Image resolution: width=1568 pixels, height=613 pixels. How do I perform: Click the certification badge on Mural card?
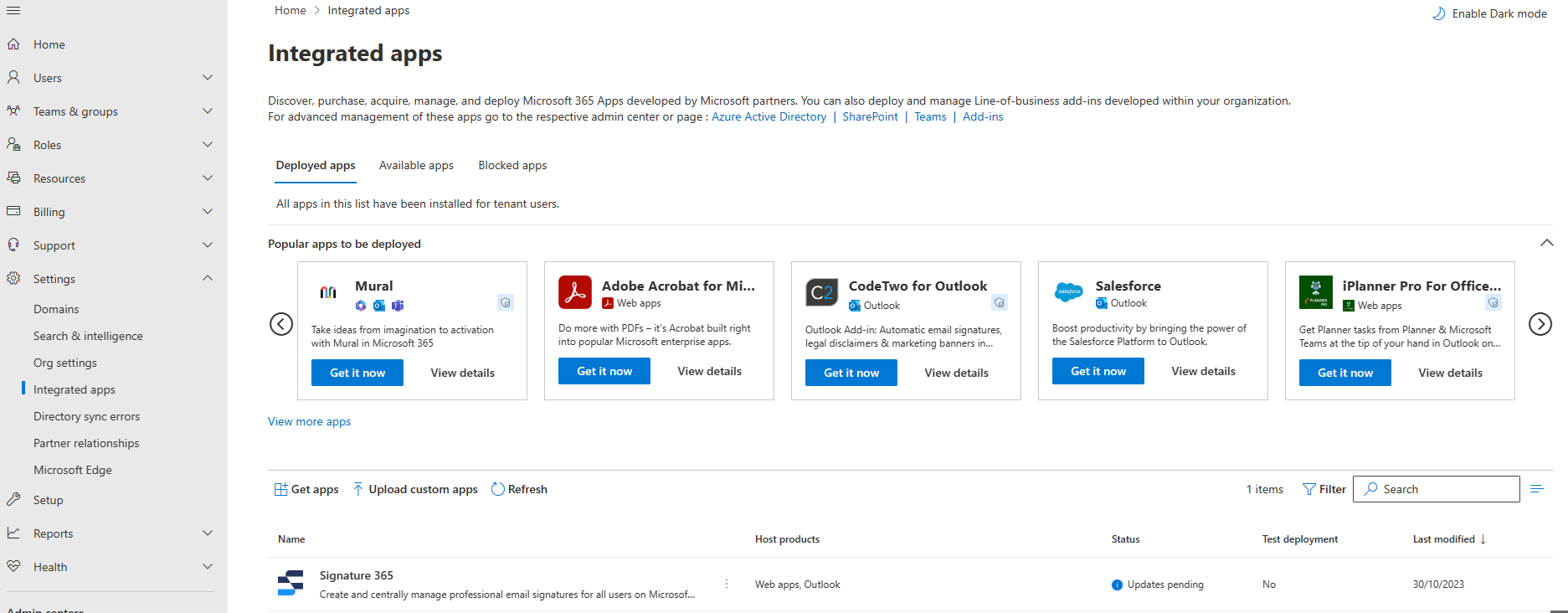(505, 302)
